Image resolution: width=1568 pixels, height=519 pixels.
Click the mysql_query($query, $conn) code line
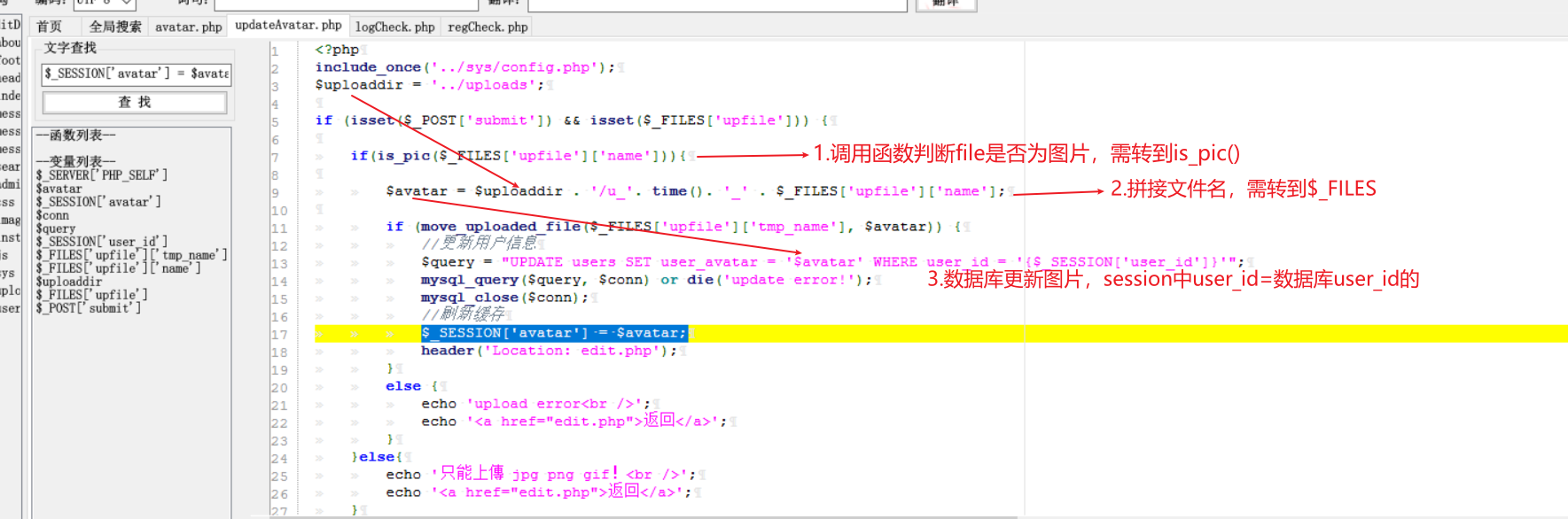(646, 280)
